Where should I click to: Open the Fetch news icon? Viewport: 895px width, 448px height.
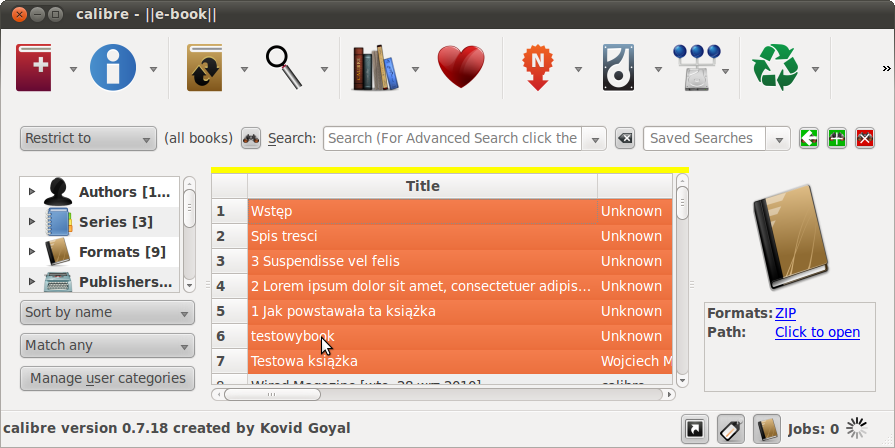pos(538,68)
